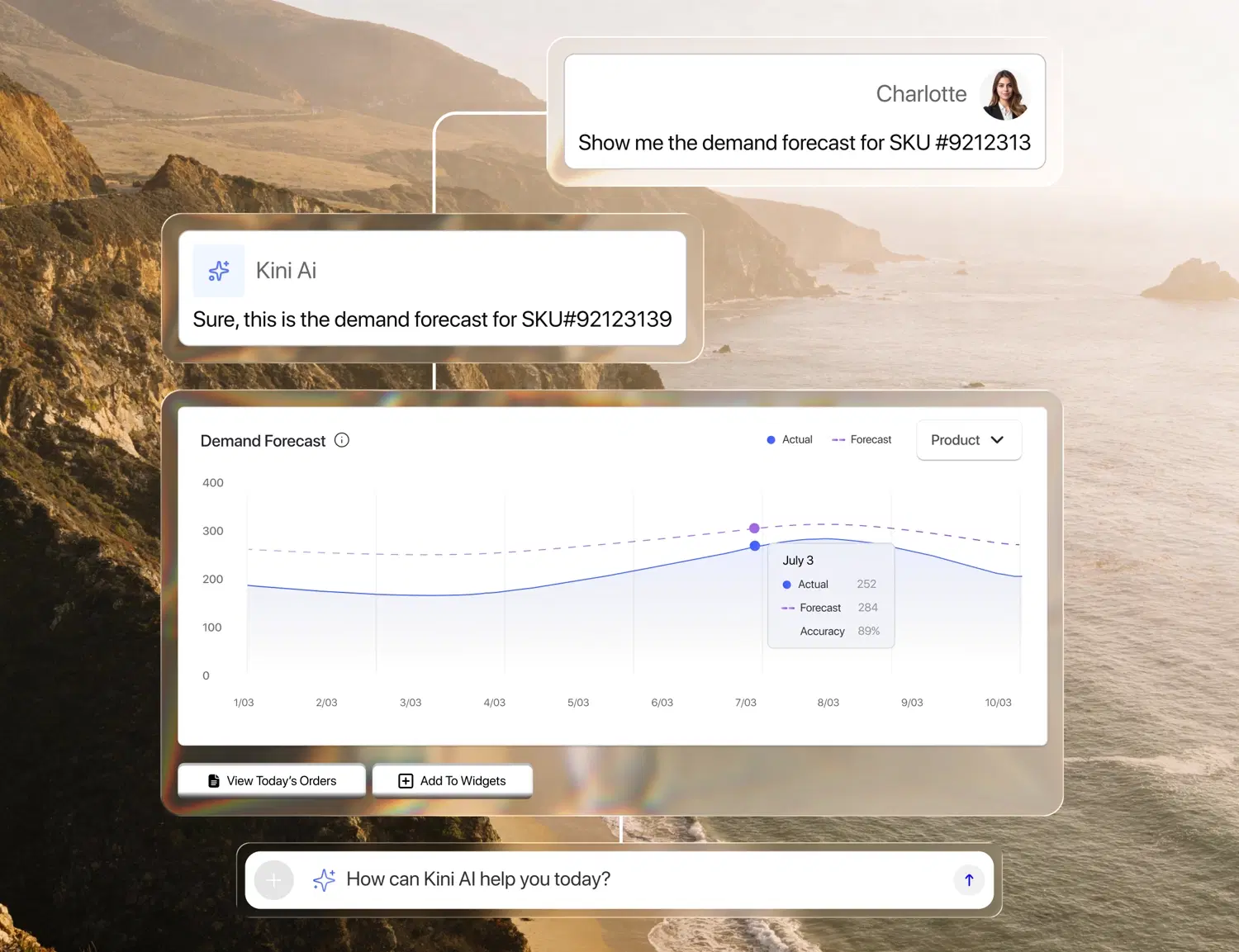Click the Forecast value 284 in tooltip
The height and width of the screenshot is (952, 1239).
867,608
